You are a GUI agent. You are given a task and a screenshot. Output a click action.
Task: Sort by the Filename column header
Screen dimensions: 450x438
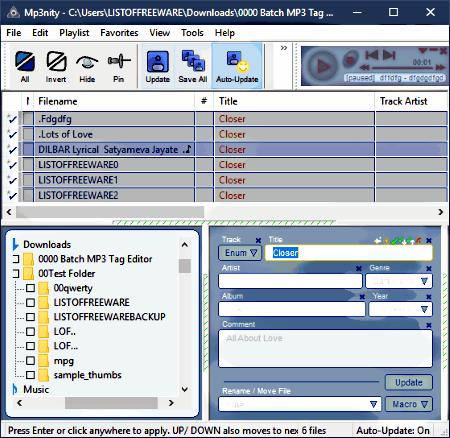tap(114, 101)
